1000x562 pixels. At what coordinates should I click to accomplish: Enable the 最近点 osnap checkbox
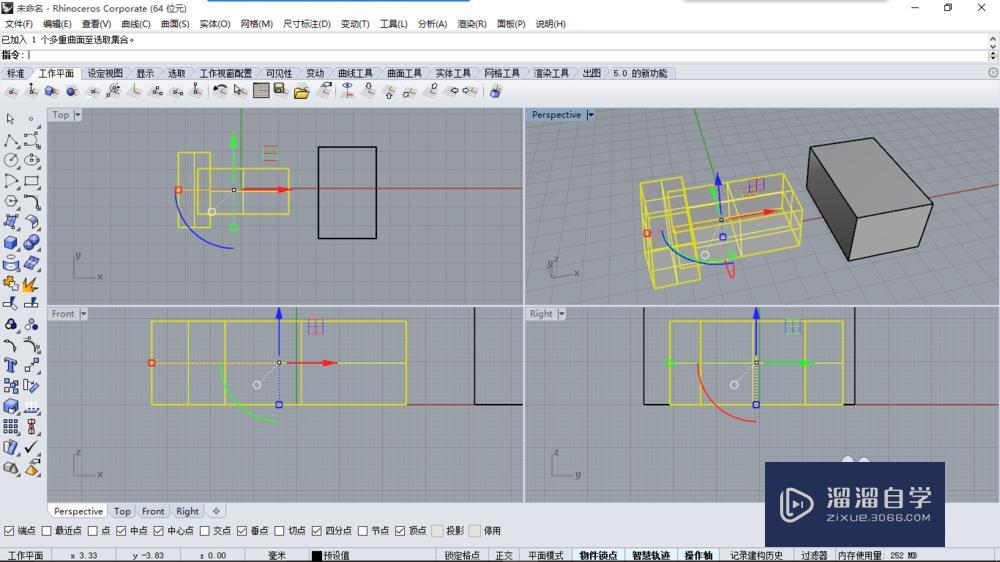(46, 531)
